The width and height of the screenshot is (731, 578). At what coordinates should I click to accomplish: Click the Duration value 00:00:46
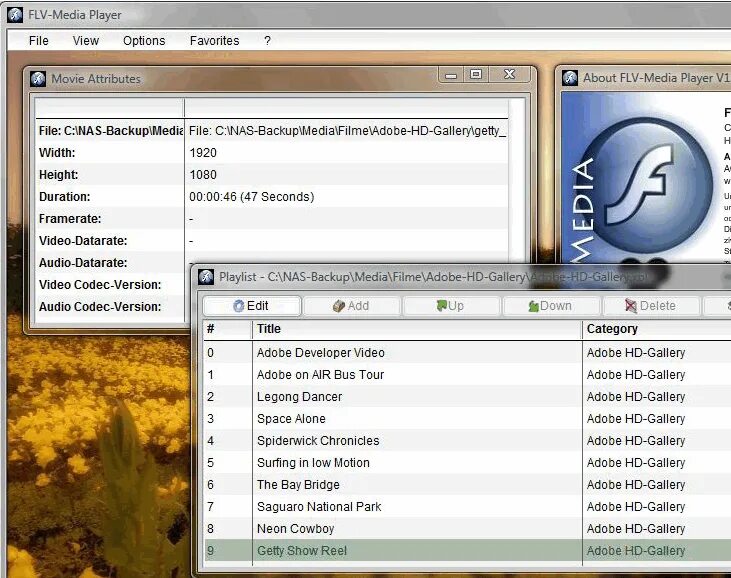251,197
